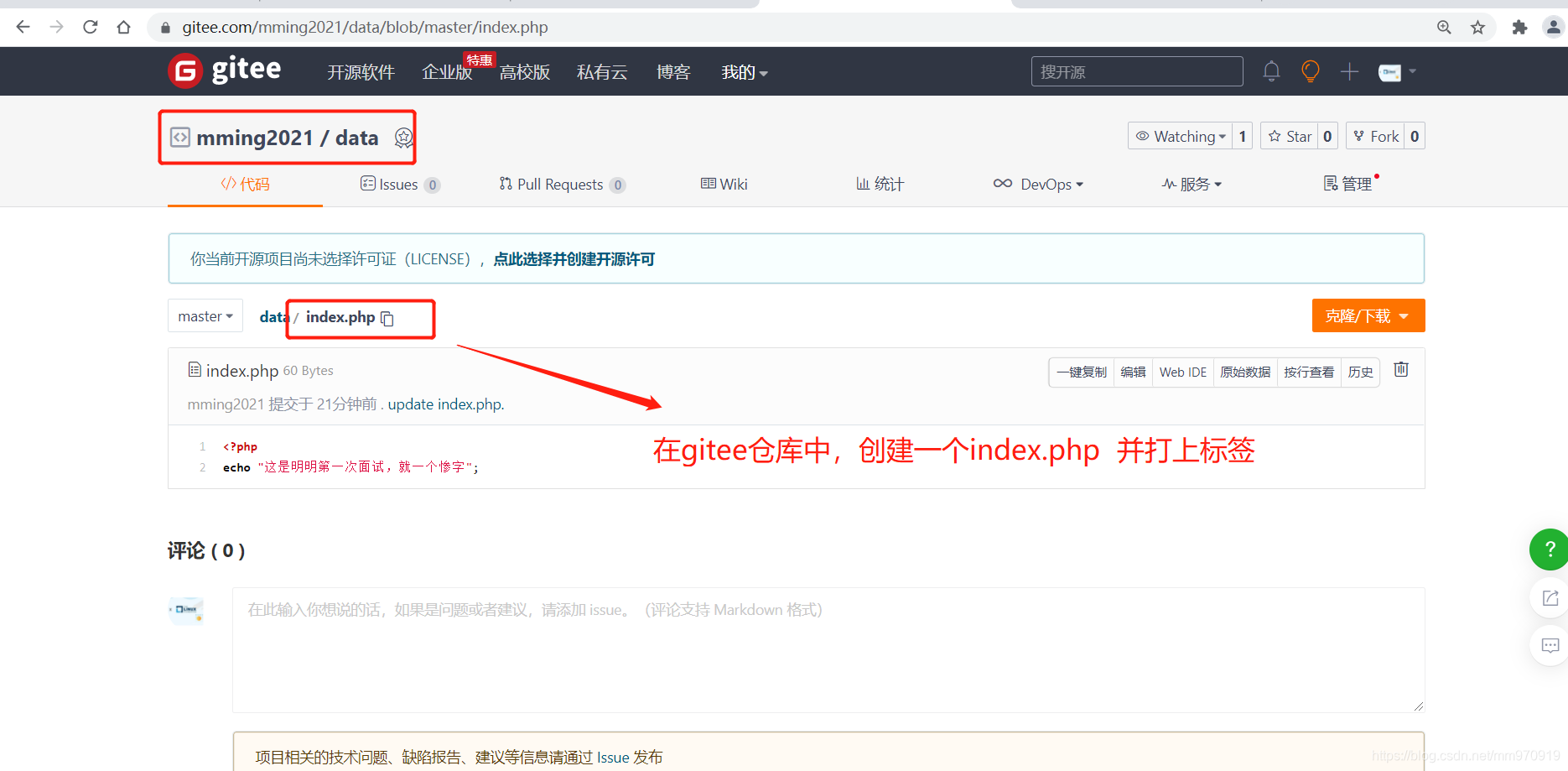Click the browser forward arrow
The height and width of the screenshot is (771, 1568).
click(56, 27)
